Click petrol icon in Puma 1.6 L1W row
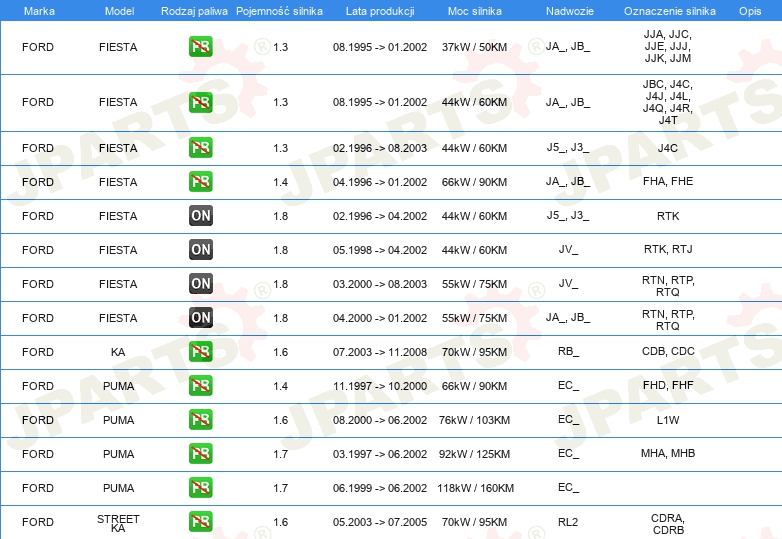Viewport: 782px width, 539px height. click(200, 419)
